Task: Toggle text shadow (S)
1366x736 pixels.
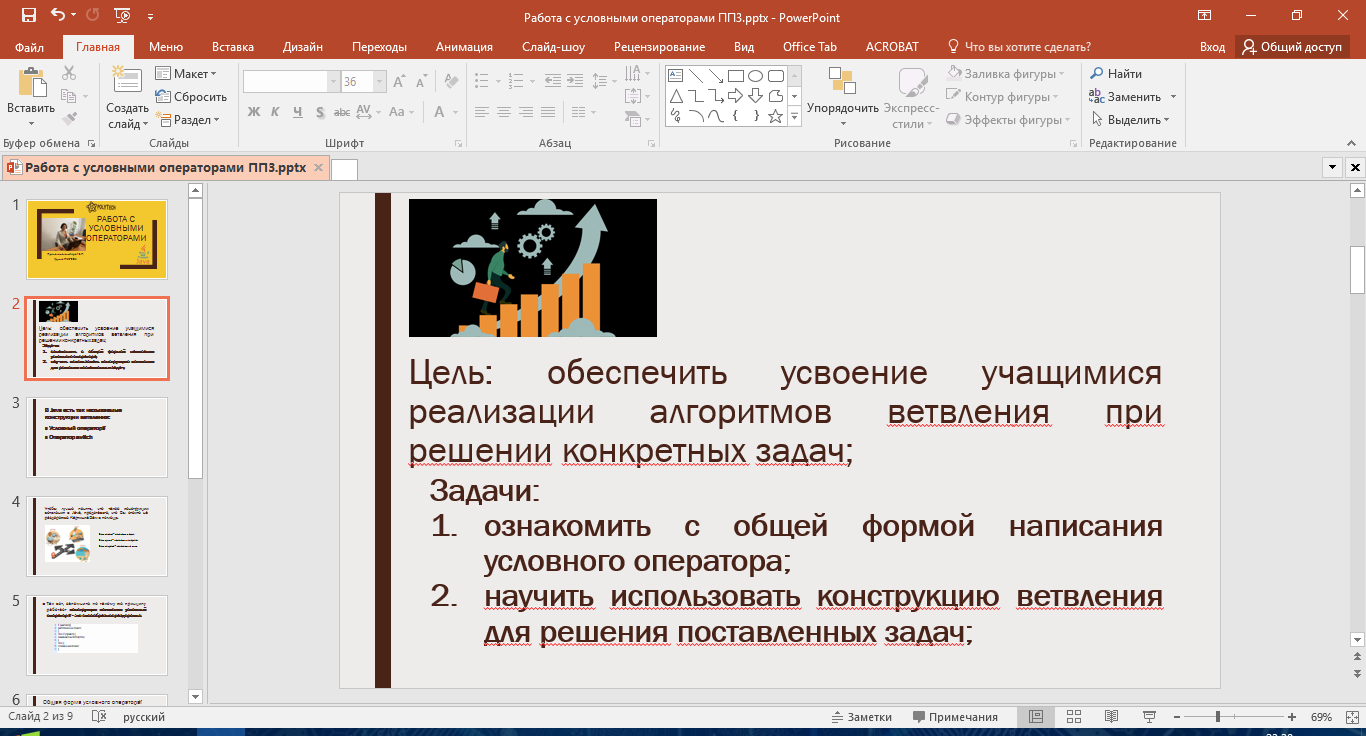Action: pyautogui.click(x=319, y=111)
